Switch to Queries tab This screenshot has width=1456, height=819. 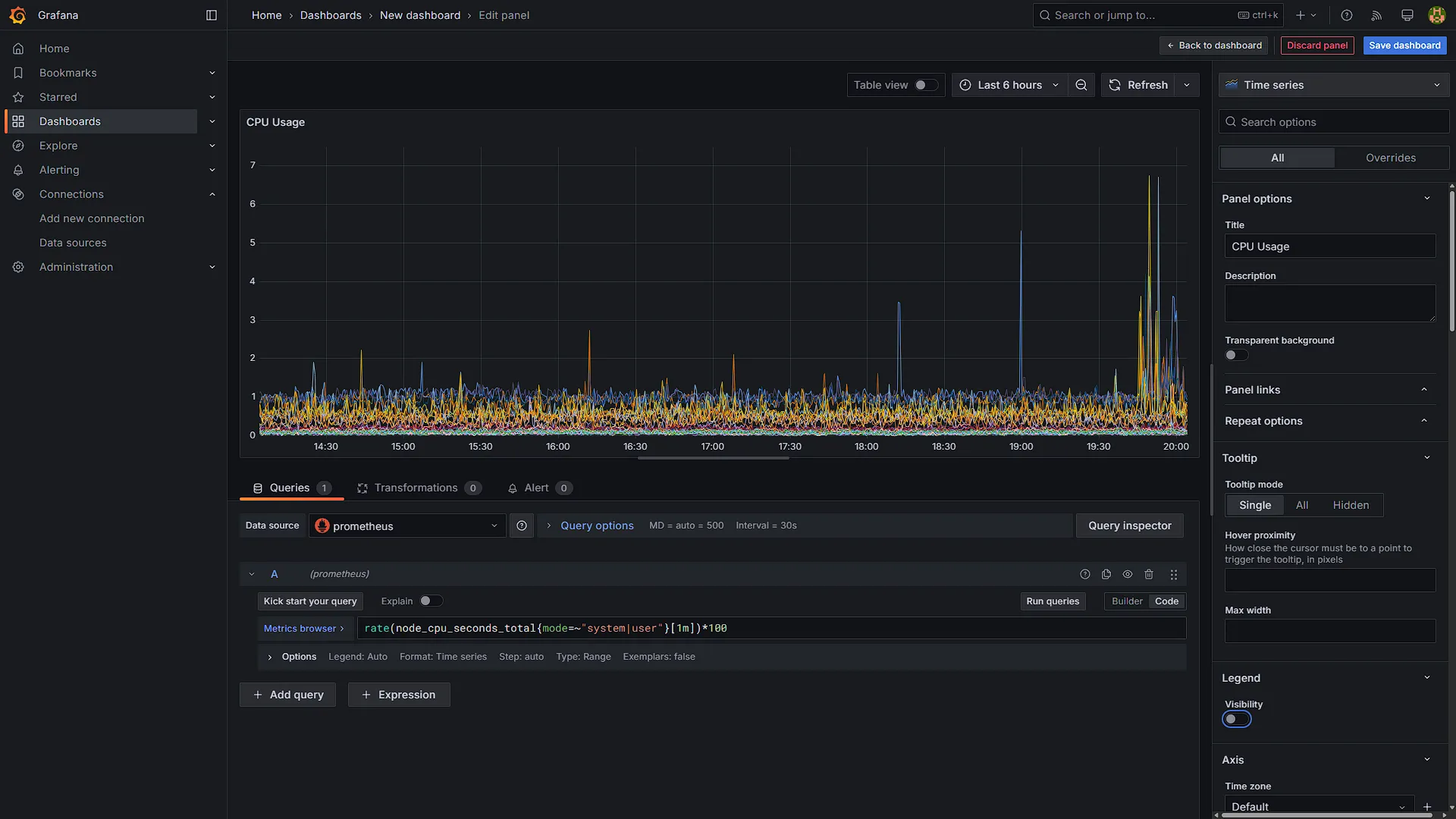tap(291, 488)
